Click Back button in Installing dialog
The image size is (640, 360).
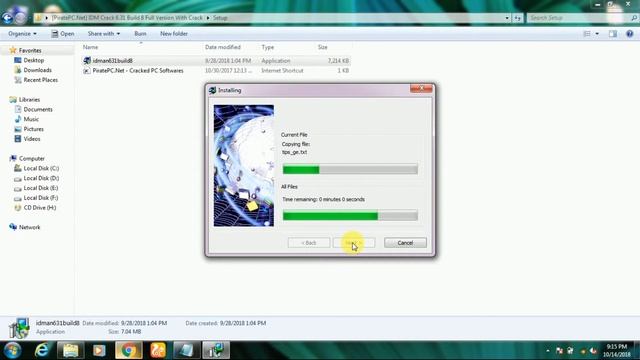[309, 243]
